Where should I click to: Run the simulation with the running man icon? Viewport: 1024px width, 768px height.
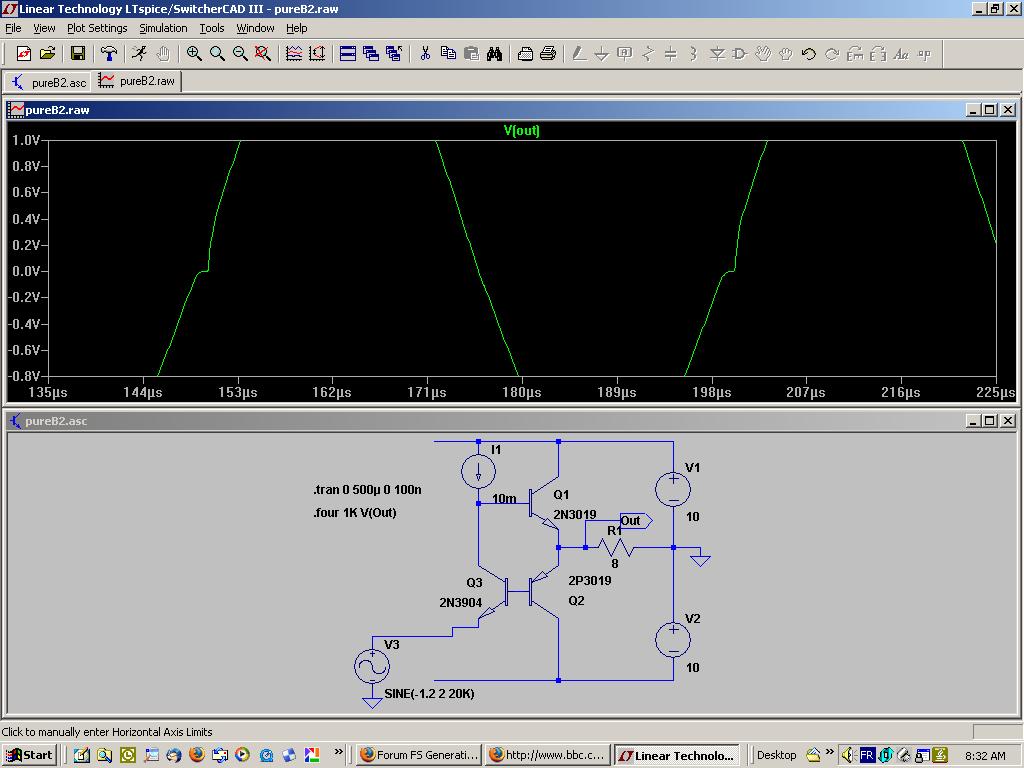pyautogui.click(x=139, y=54)
